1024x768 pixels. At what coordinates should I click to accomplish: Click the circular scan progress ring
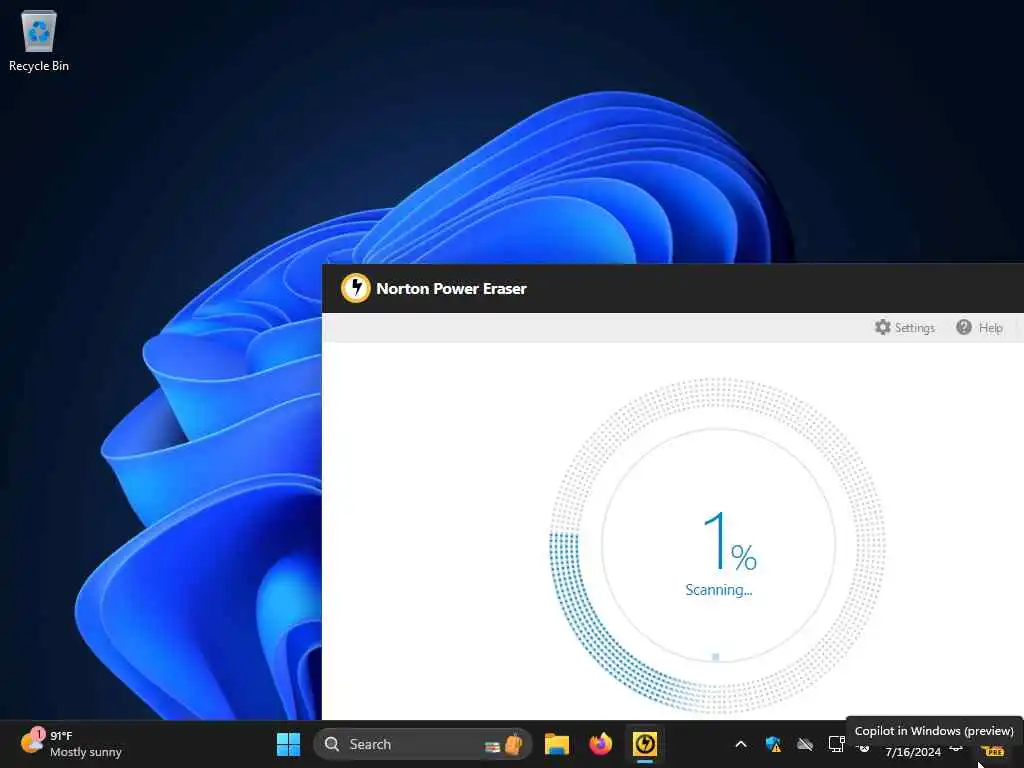click(717, 545)
